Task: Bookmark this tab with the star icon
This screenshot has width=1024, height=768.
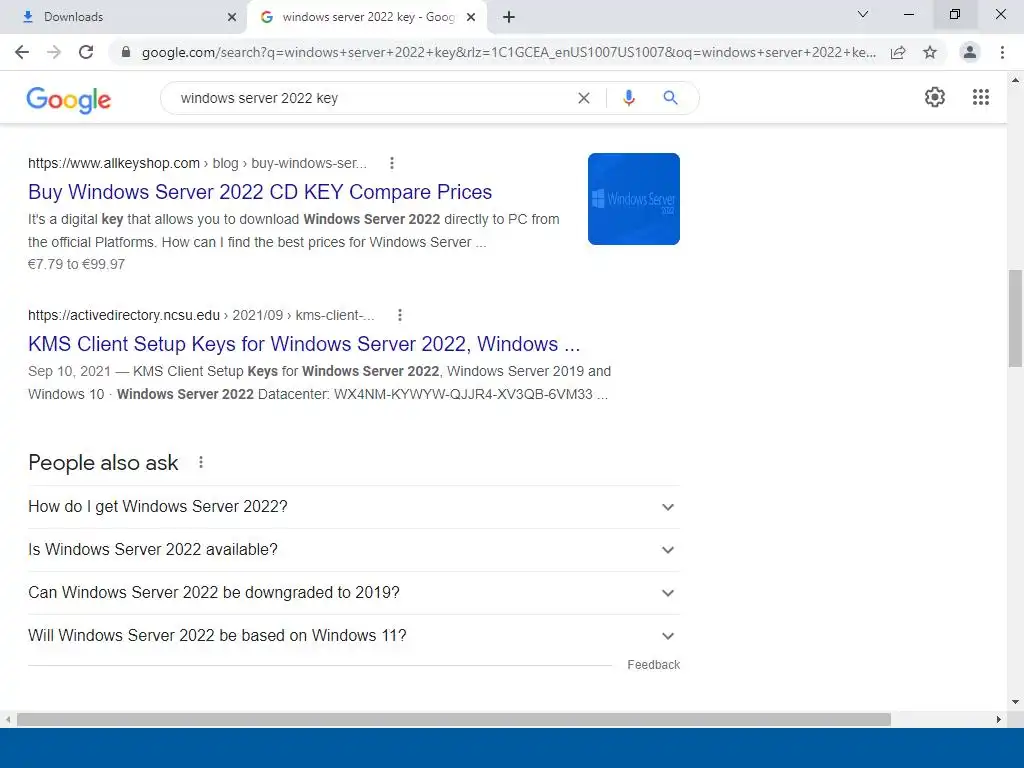Action: 930,52
